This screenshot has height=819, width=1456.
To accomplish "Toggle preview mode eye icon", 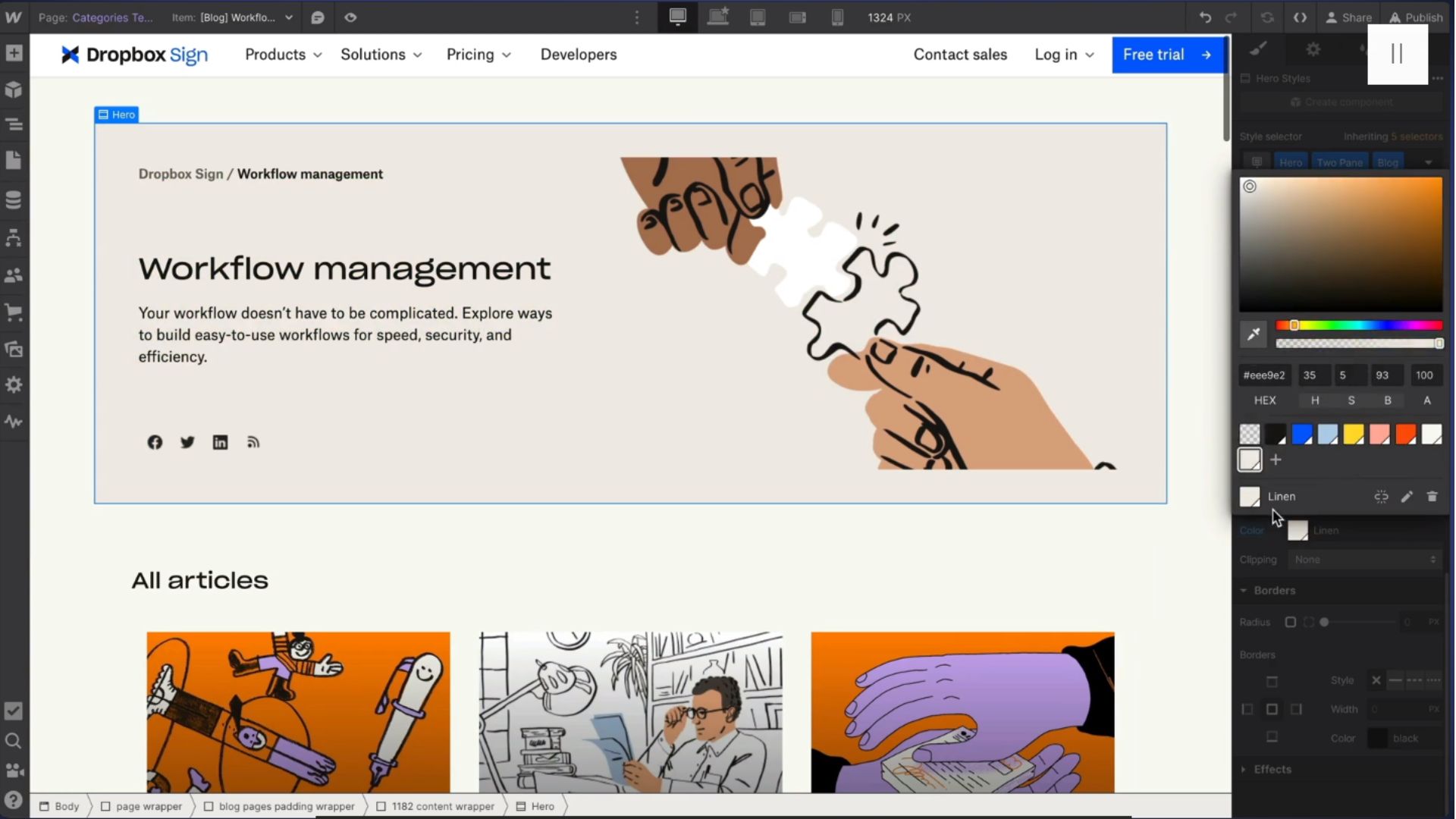I will (350, 17).
